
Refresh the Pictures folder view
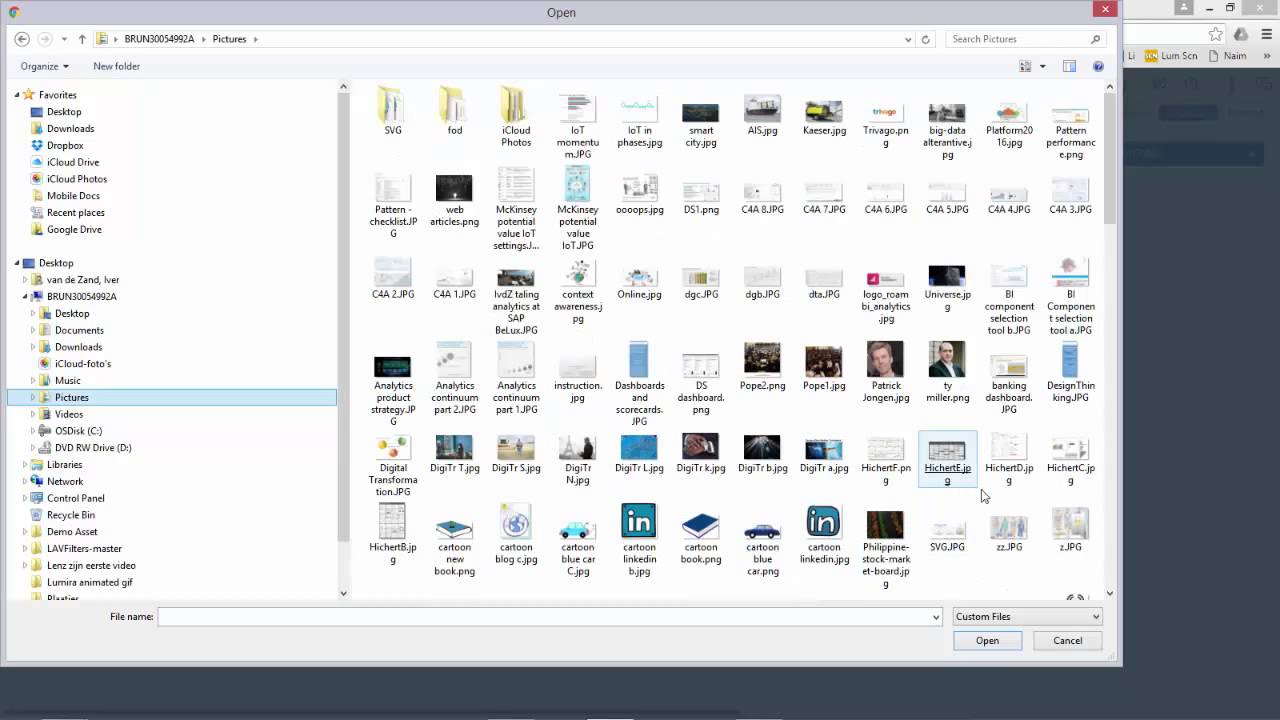tap(925, 39)
